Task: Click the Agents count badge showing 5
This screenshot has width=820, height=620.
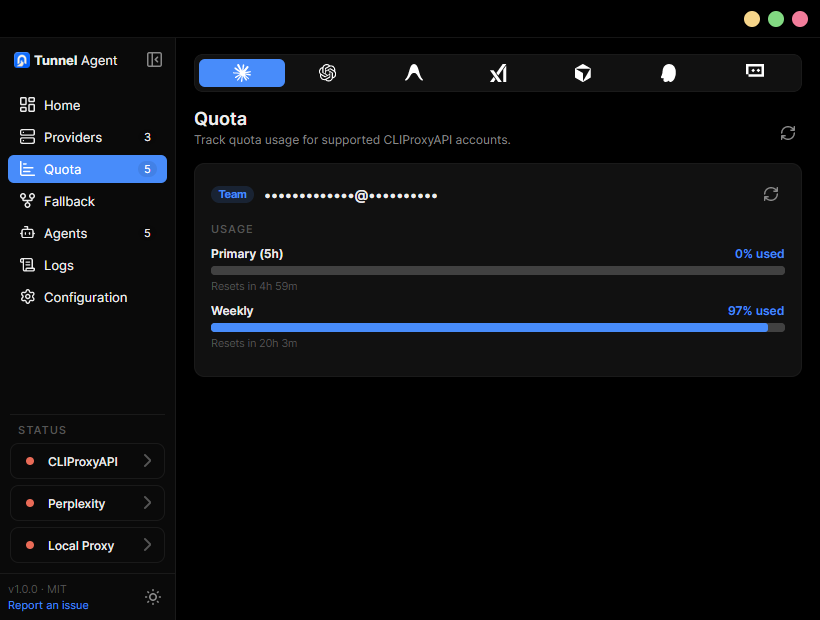Action: pyautogui.click(x=147, y=233)
